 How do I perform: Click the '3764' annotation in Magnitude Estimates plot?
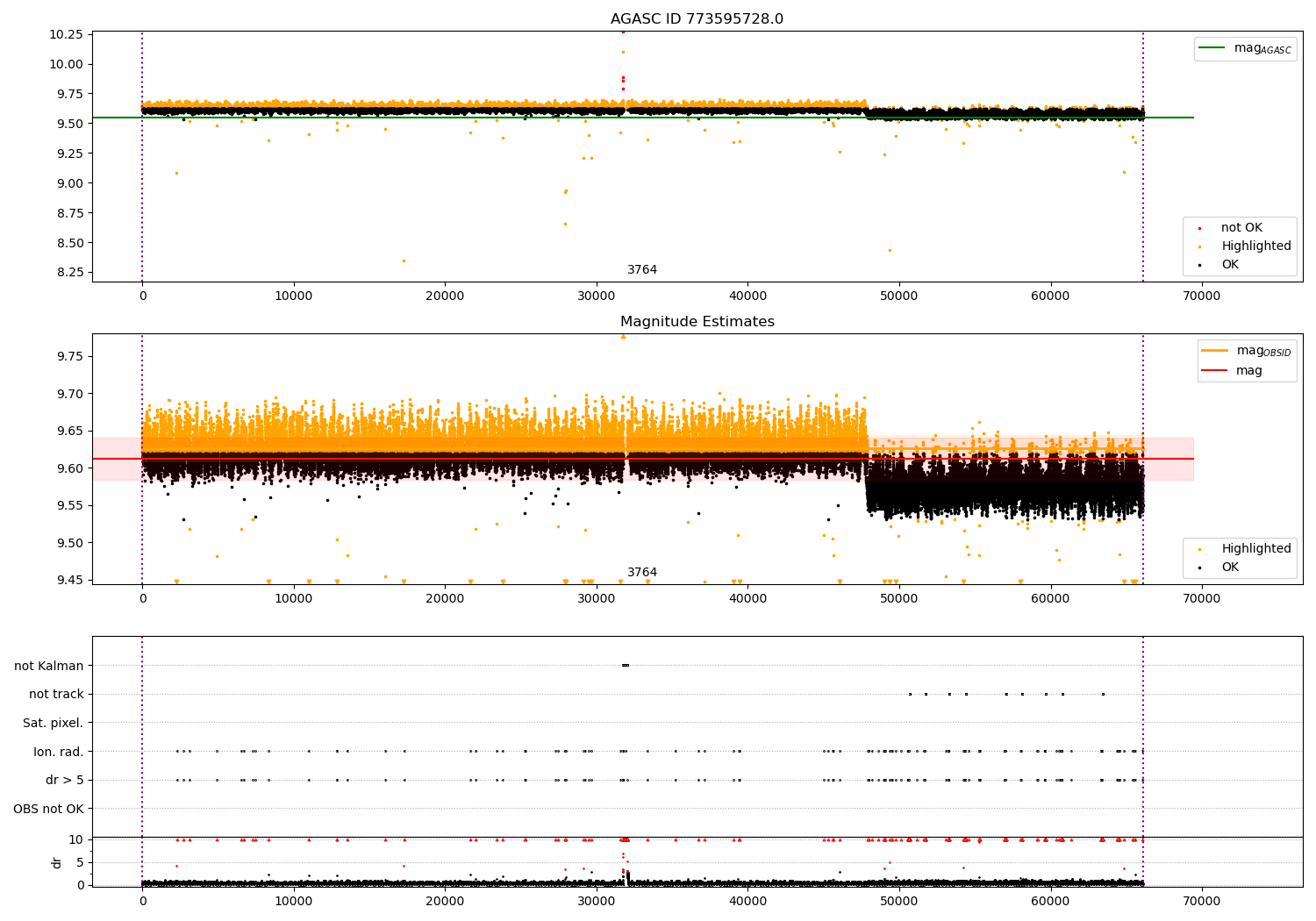[x=642, y=573]
